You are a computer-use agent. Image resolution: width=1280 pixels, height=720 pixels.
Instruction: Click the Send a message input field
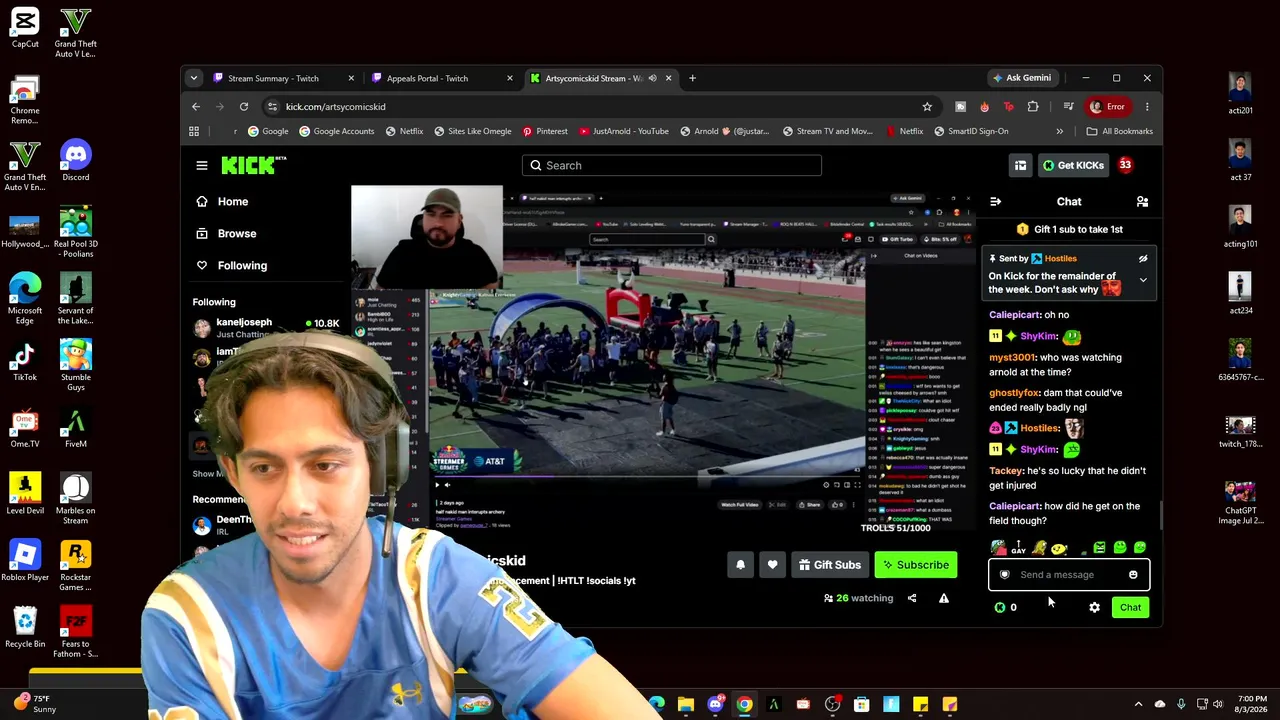click(x=1068, y=575)
